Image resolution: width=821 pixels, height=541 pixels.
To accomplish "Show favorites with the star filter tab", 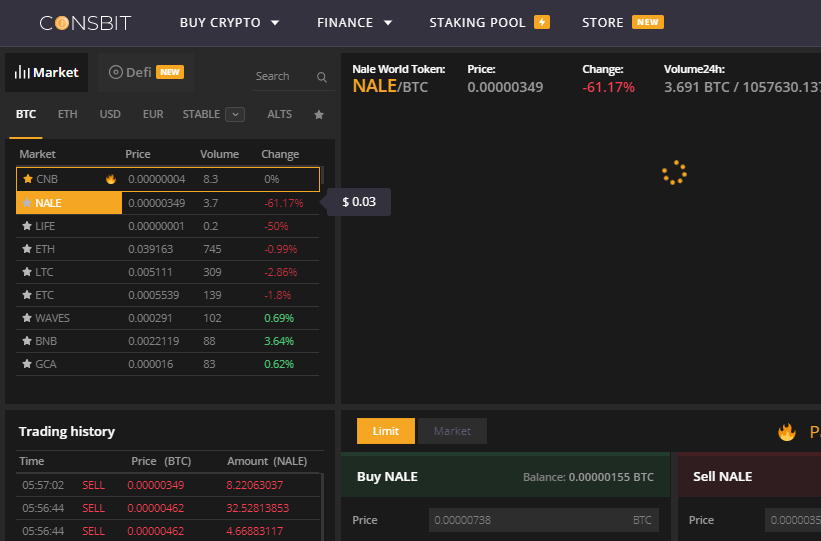I will pyautogui.click(x=319, y=115).
